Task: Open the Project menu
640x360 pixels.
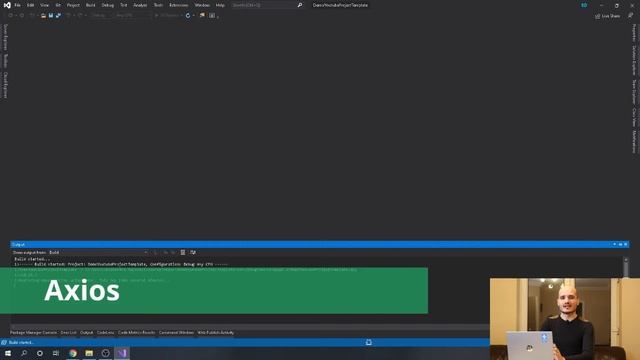Action: (x=73, y=5)
